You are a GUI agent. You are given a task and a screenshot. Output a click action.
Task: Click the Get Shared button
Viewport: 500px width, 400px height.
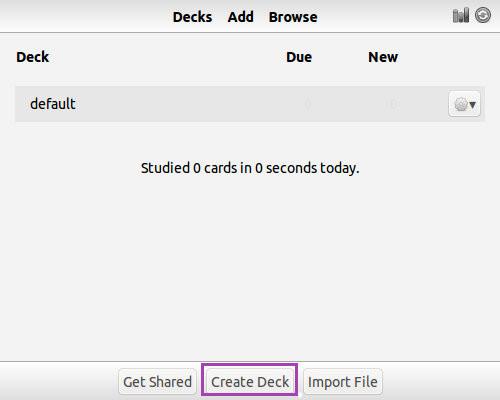(x=157, y=382)
